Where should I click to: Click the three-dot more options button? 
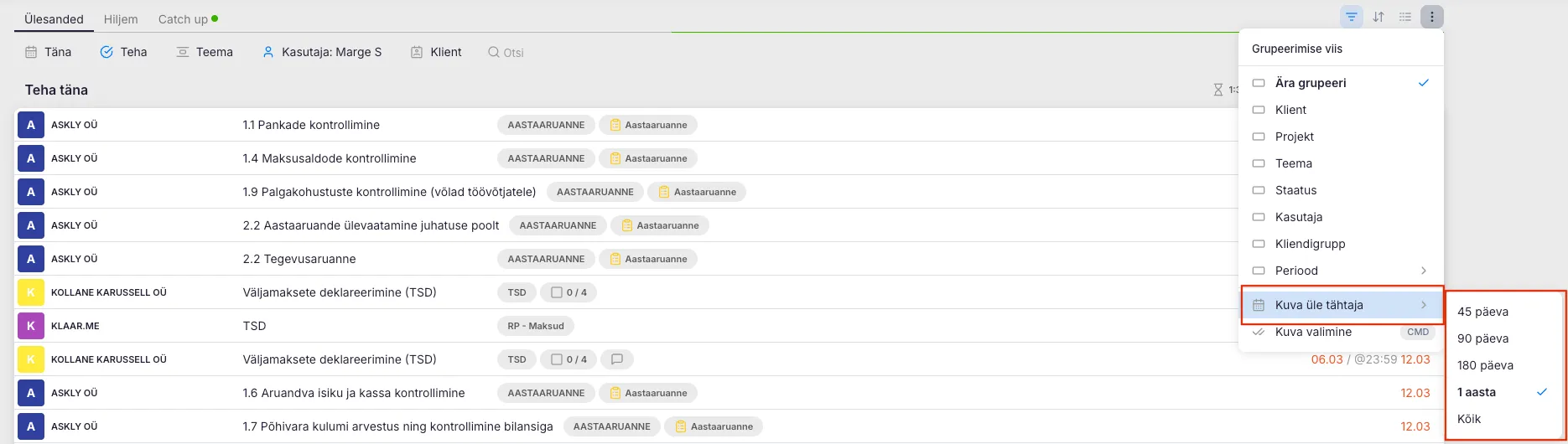1432,17
